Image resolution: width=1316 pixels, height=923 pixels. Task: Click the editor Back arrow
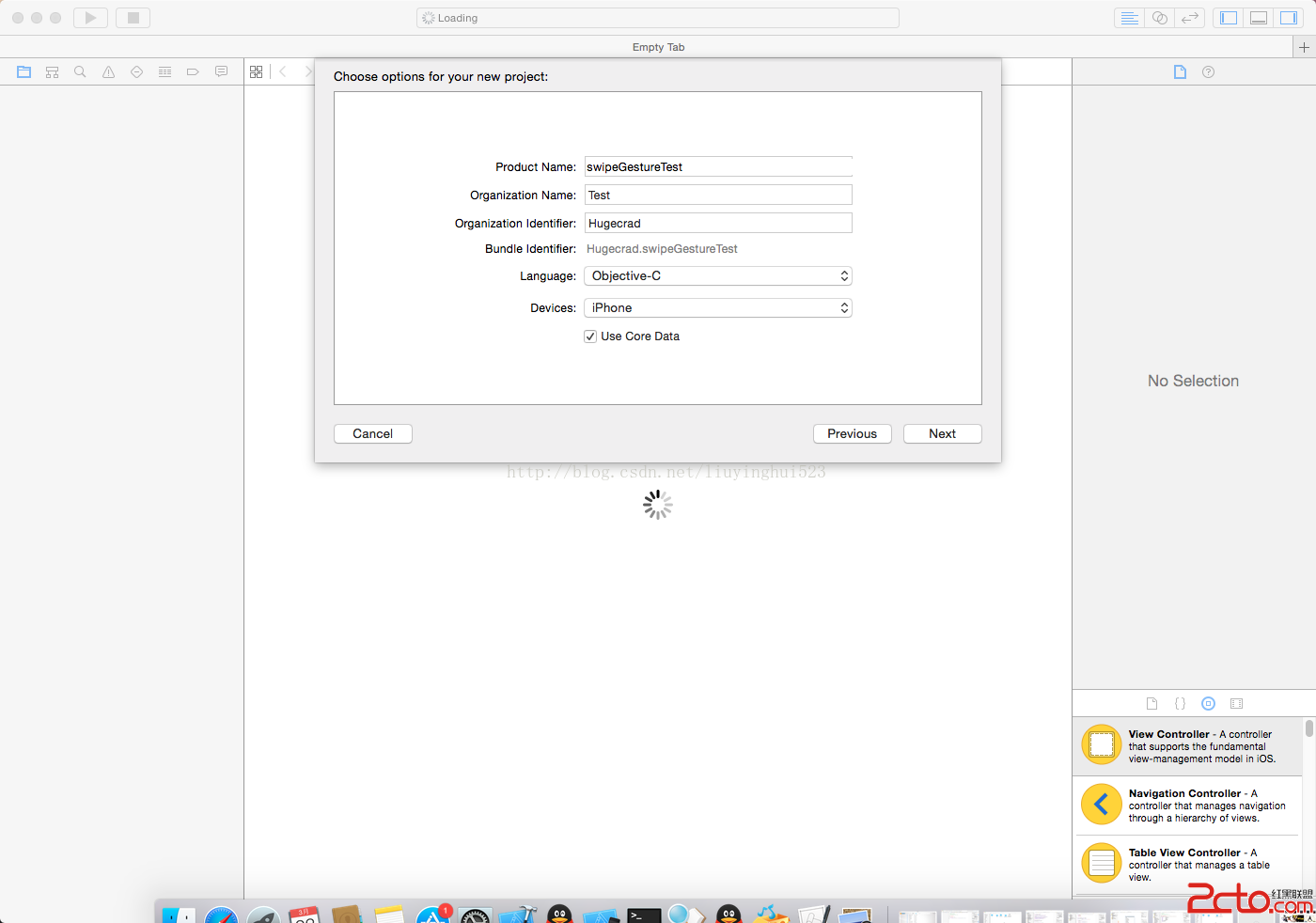283,71
